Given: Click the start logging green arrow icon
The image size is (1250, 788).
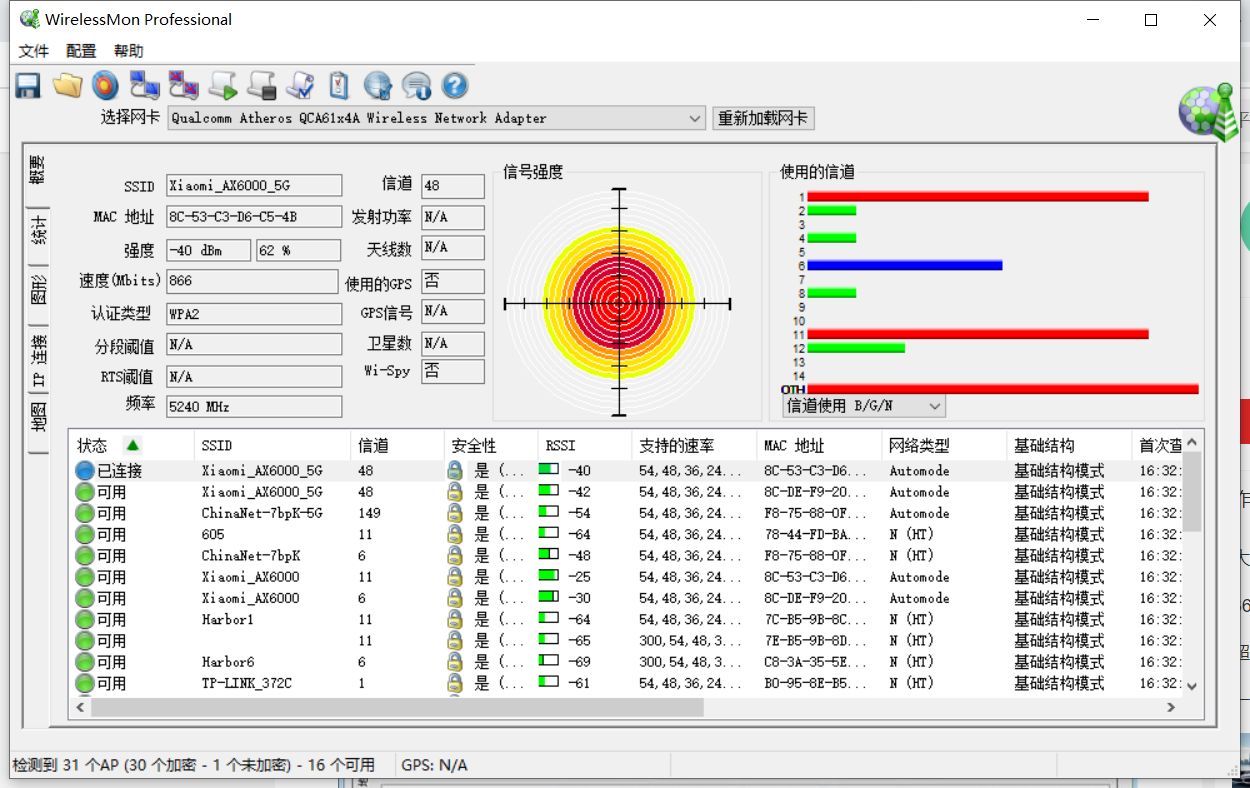Looking at the screenshot, I should pyautogui.click(x=222, y=86).
